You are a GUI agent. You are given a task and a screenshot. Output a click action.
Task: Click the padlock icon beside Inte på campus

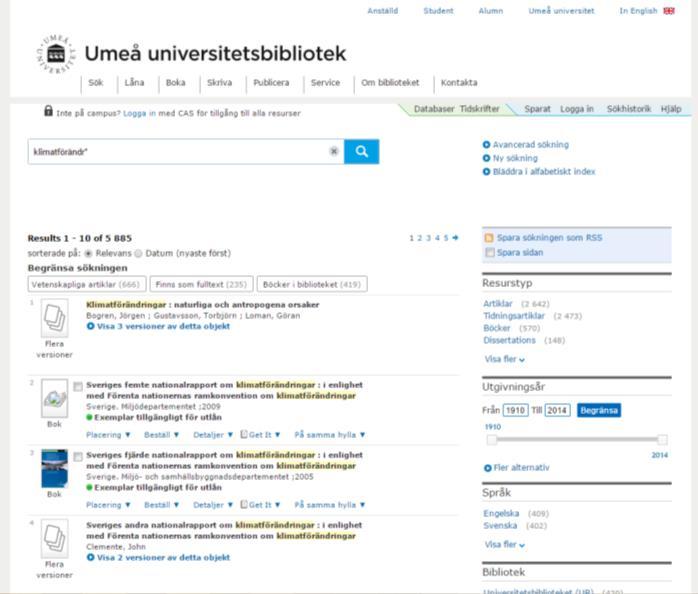pos(49,111)
